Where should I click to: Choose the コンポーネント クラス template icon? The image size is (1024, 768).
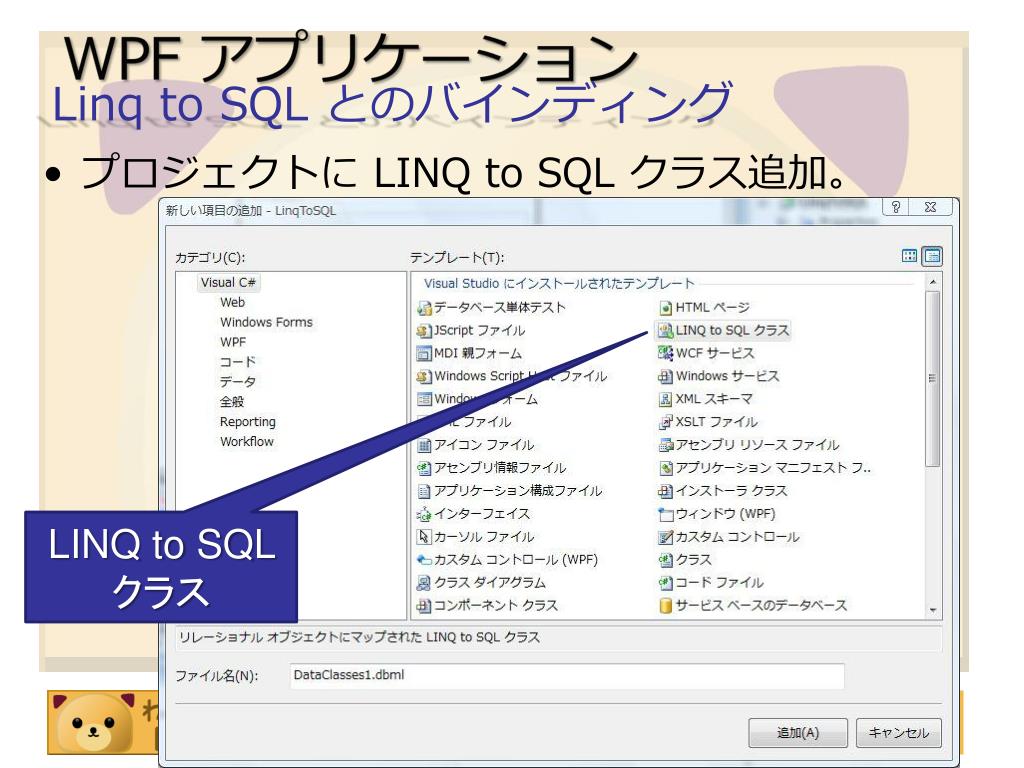point(424,605)
